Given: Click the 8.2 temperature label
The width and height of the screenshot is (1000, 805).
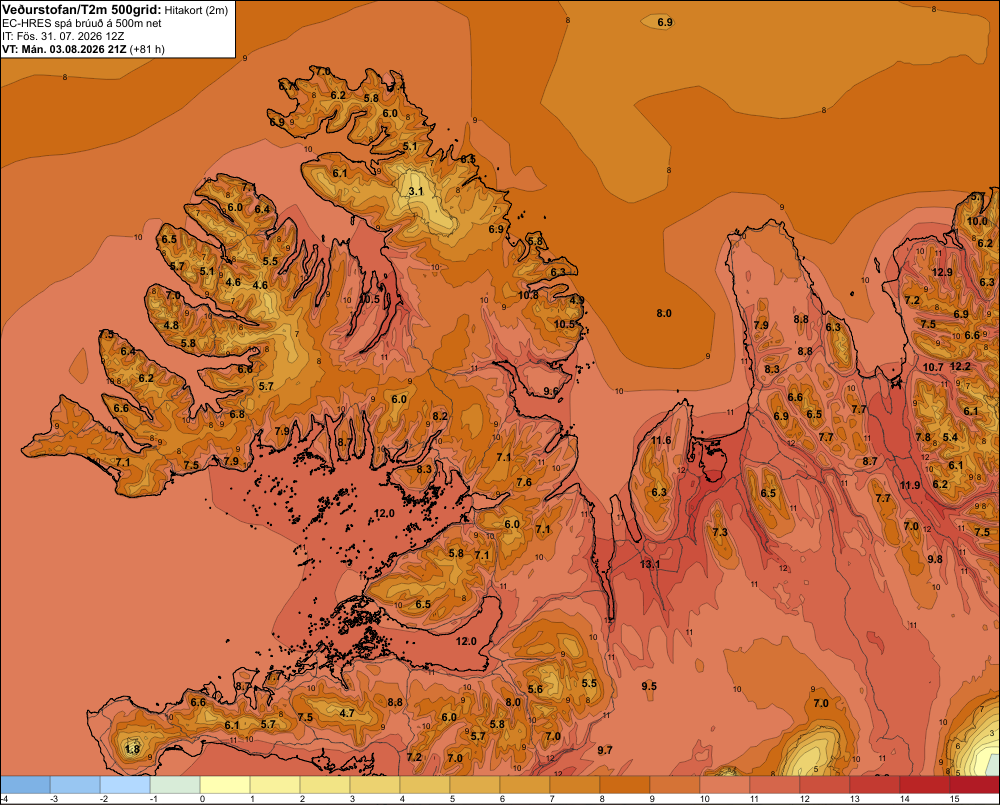Looking at the screenshot, I should tap(439, 416).
